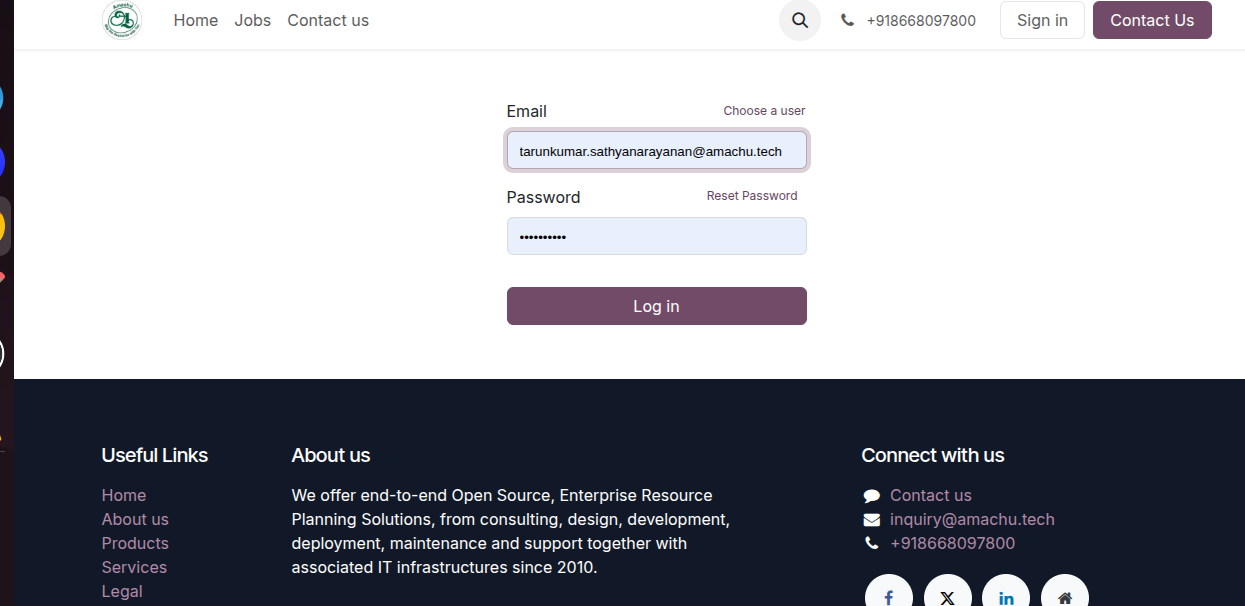Focus the Password input field
The height and width of the screenshot is (606, 1245).
tap(656, 237)
